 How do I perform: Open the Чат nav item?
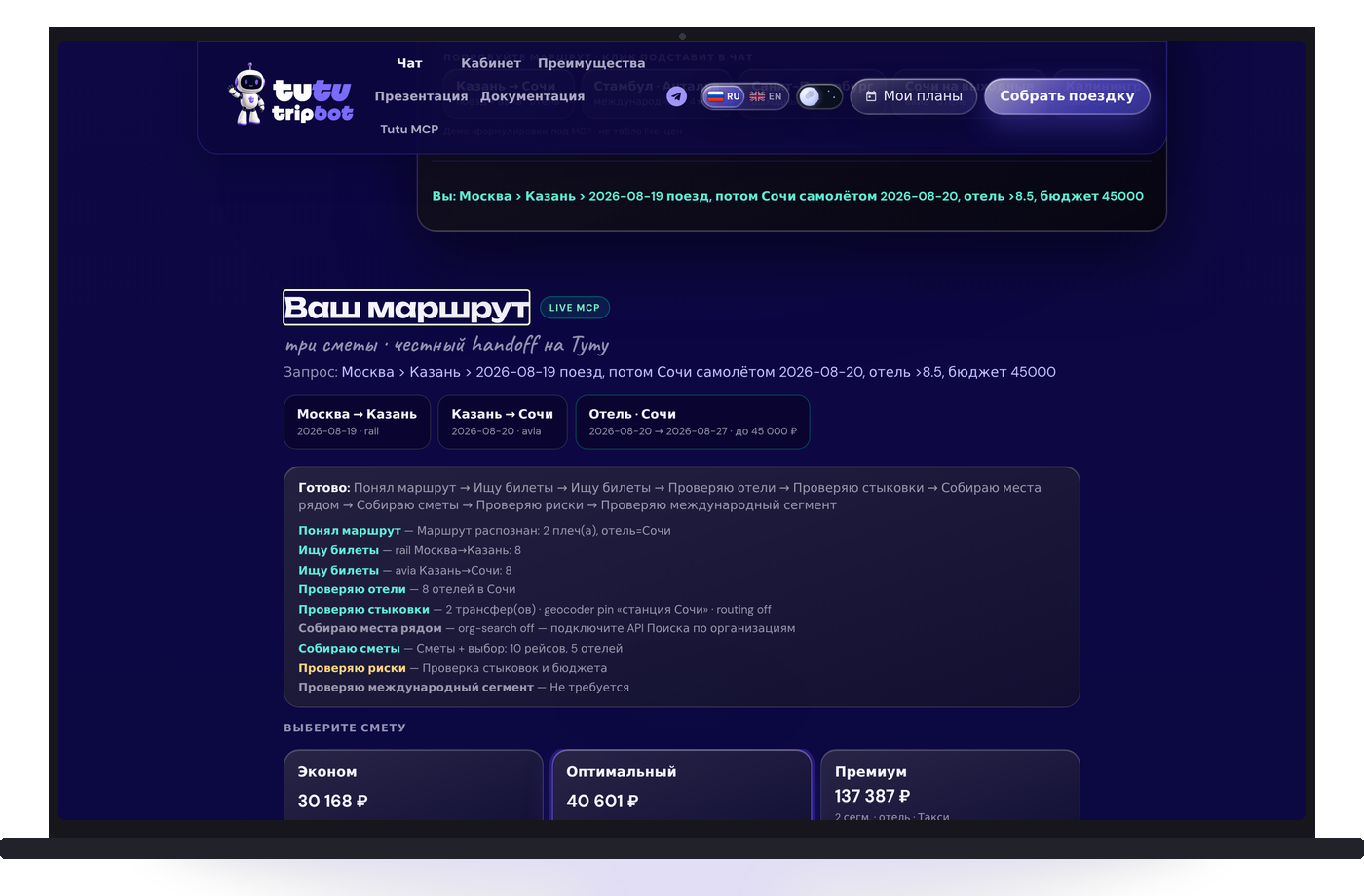click(x=409, y=63)
